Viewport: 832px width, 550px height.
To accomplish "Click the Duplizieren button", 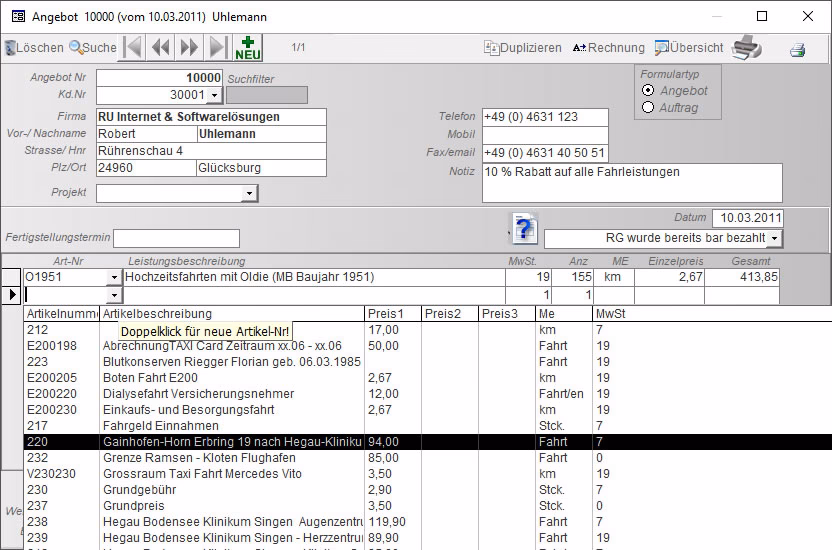I will [523, 48].
